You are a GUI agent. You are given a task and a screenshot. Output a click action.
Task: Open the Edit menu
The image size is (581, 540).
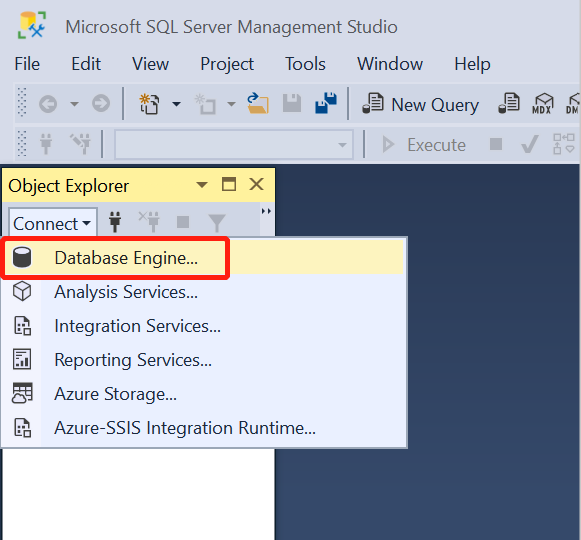(x=86, y=64)
